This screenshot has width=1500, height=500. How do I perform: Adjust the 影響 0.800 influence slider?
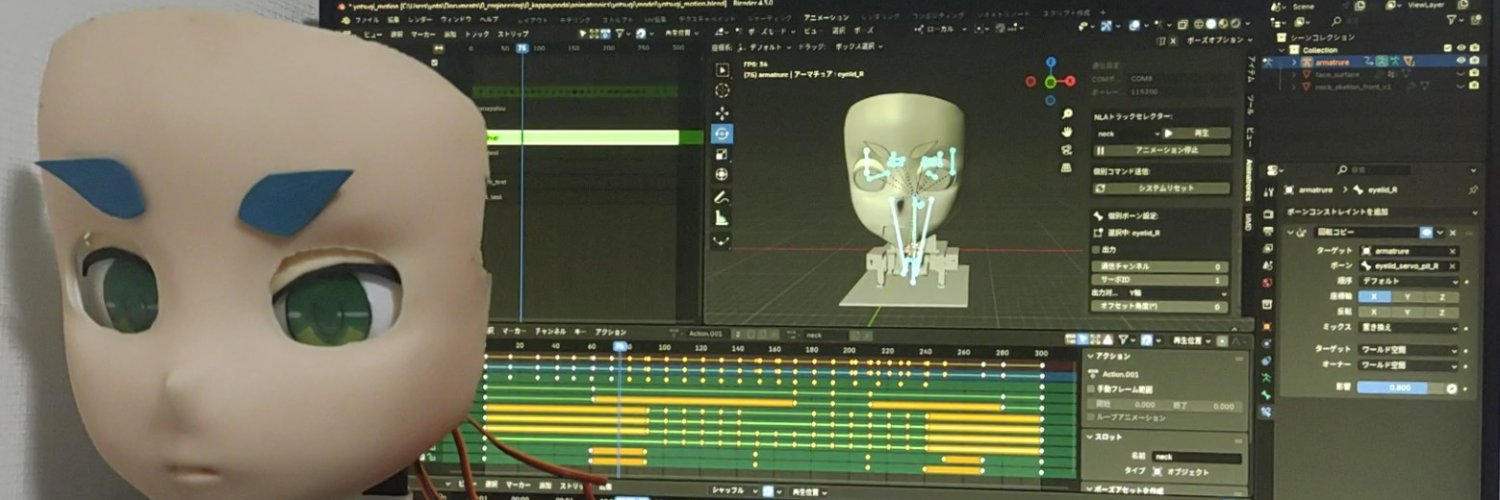pyautogui.click(x=1407, y=387)
